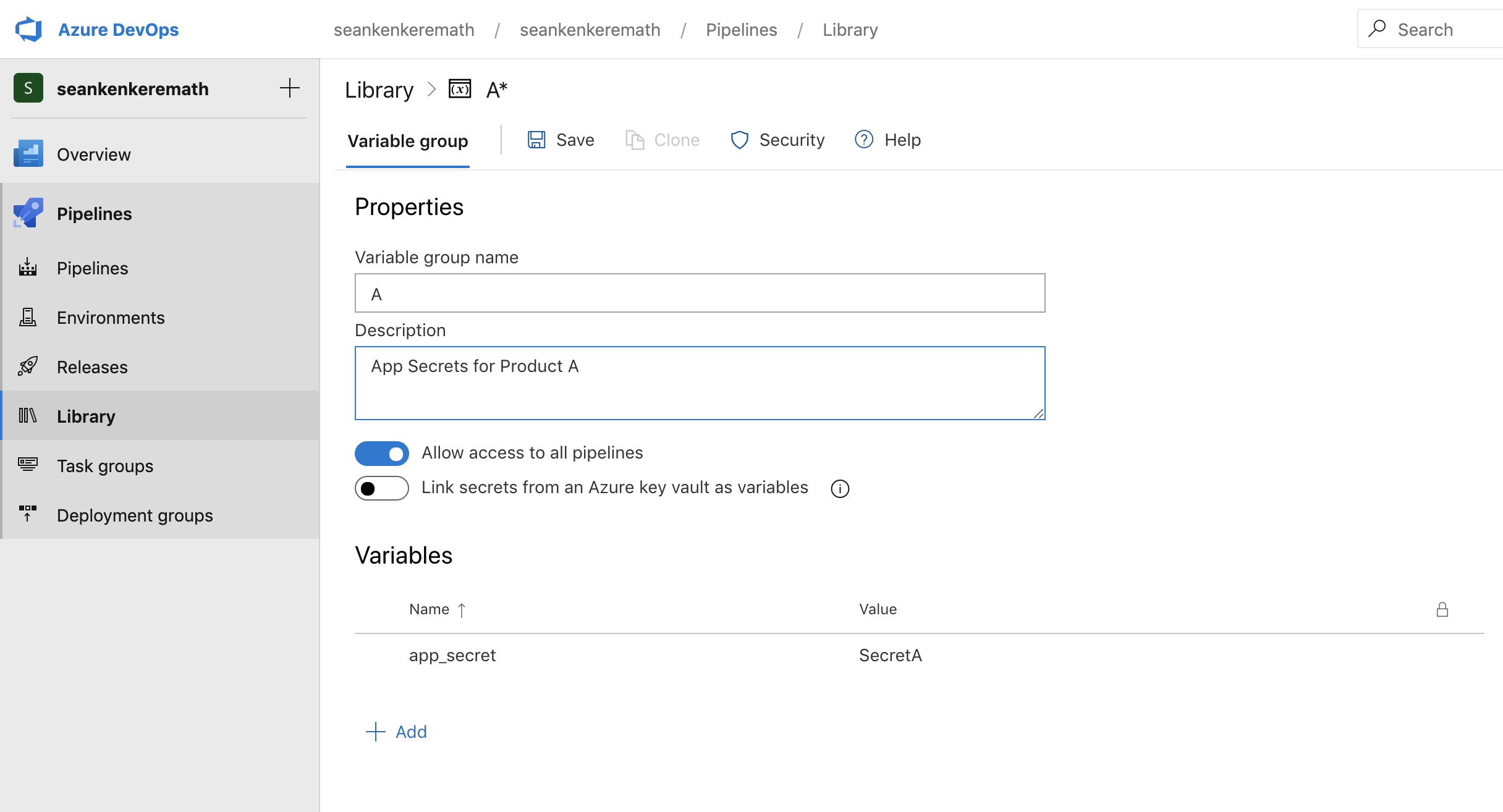Click the Variable group name input field
This screenshot has height=812, width=1503.
pyautogui.click(x=700, y=293)
